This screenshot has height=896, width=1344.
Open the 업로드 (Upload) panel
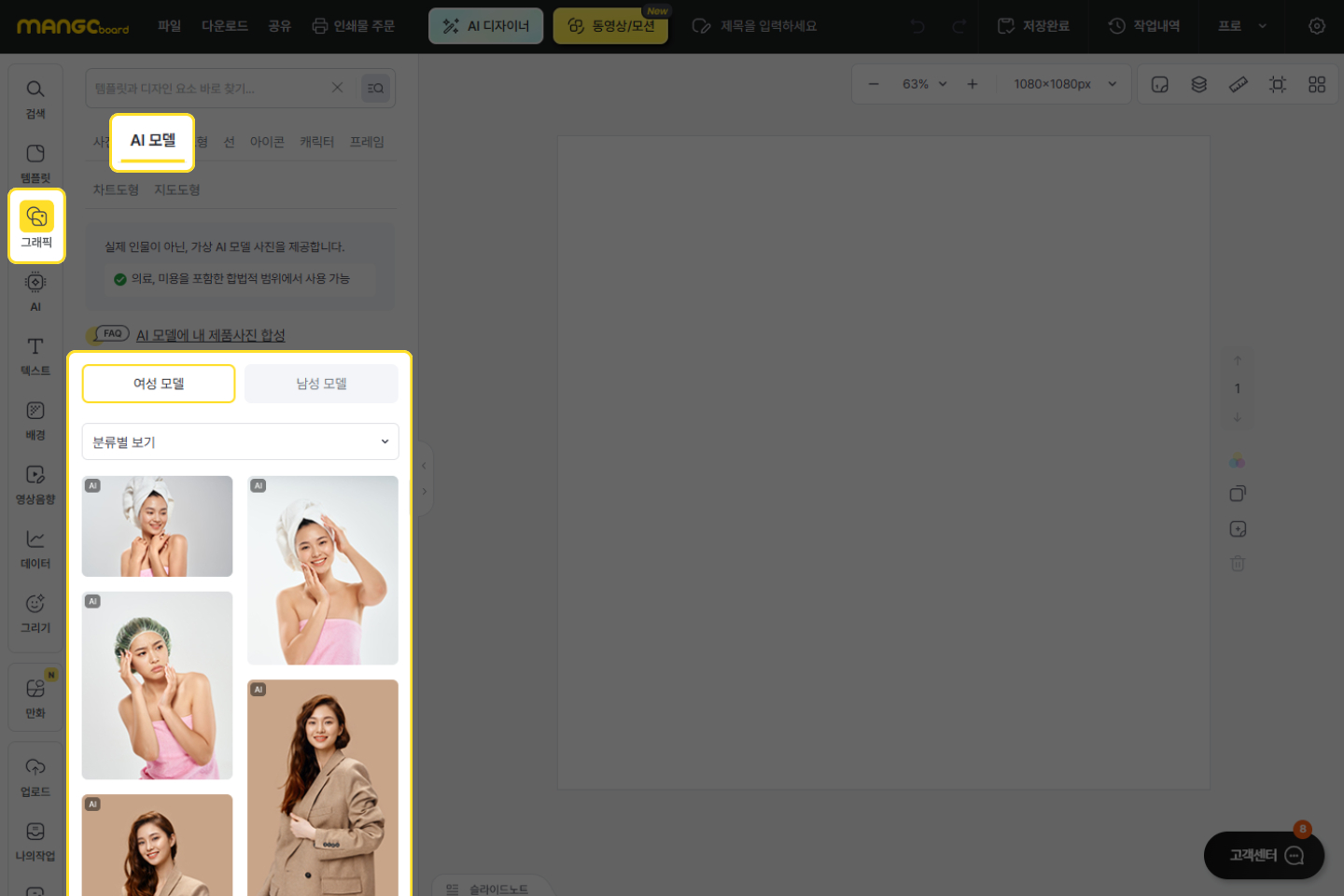(x=35, y=777)
